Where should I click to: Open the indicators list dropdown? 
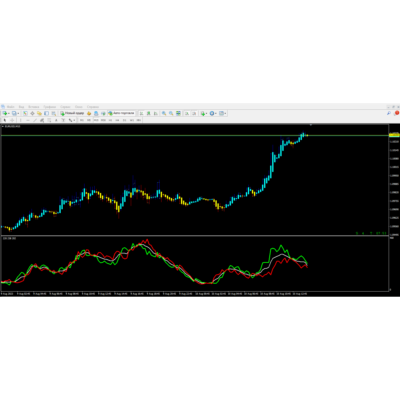(x=206, y=113)
